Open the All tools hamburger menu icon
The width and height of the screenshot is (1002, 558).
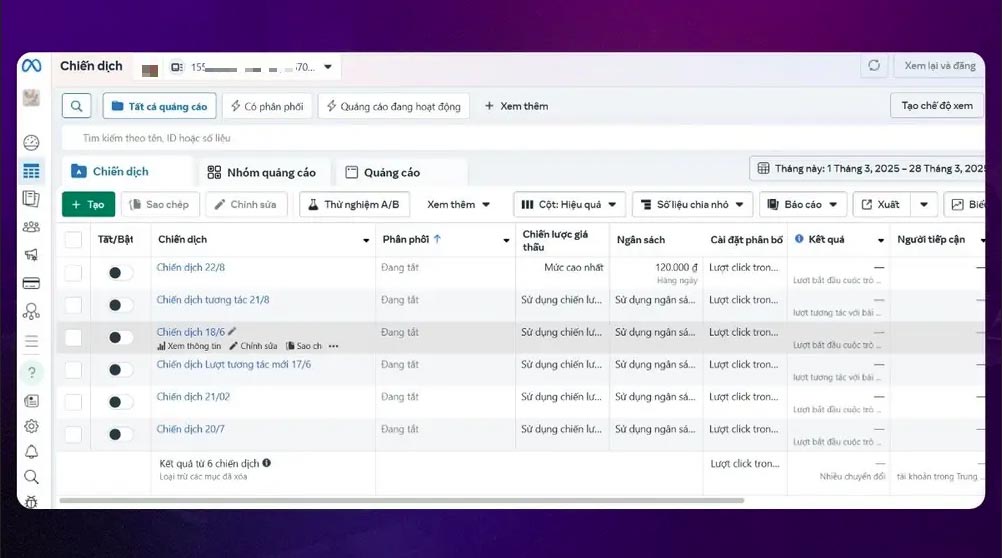tap(31, 341)
